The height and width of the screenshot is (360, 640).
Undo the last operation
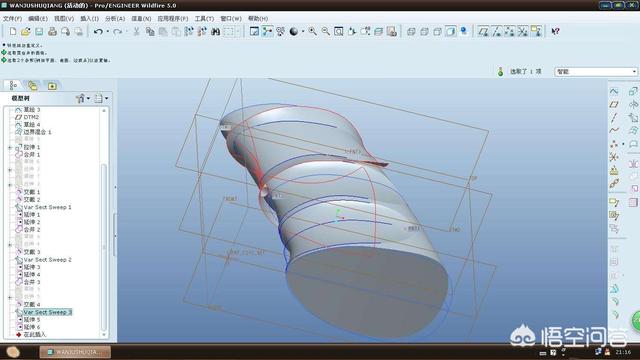[98, 31]
